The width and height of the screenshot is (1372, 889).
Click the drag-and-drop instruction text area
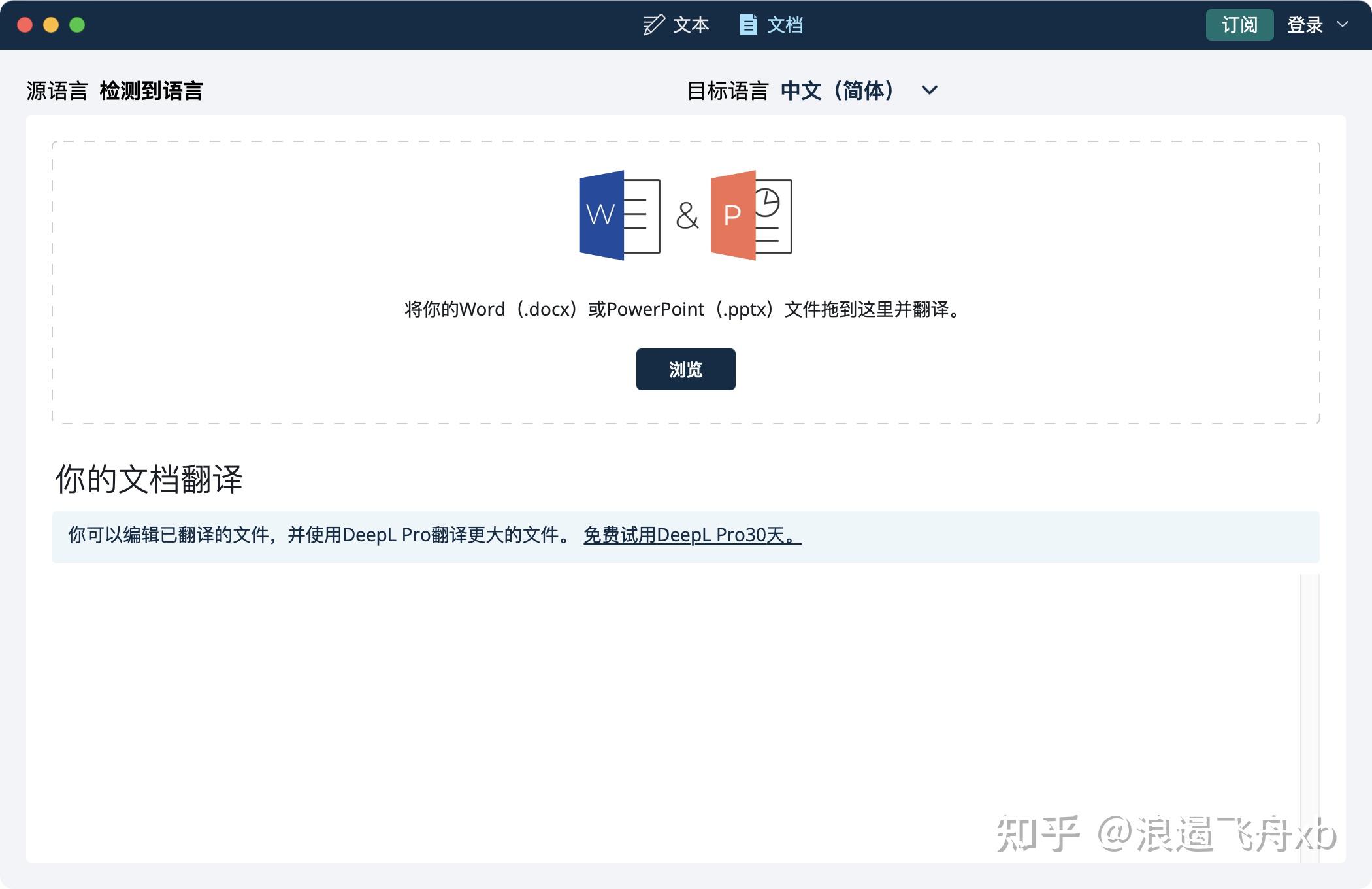click(685, 309)
